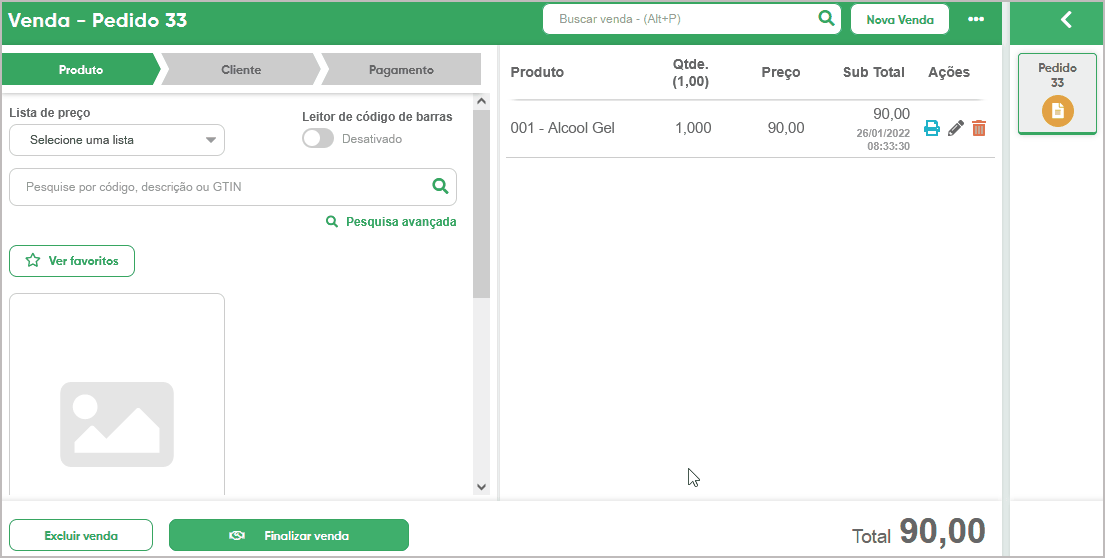The width and height of the screenshot is (1105, 558).
Task: Click the date 26/01/2022 in Sub Total
Action: pyautogui.click(x=883, y=132)
